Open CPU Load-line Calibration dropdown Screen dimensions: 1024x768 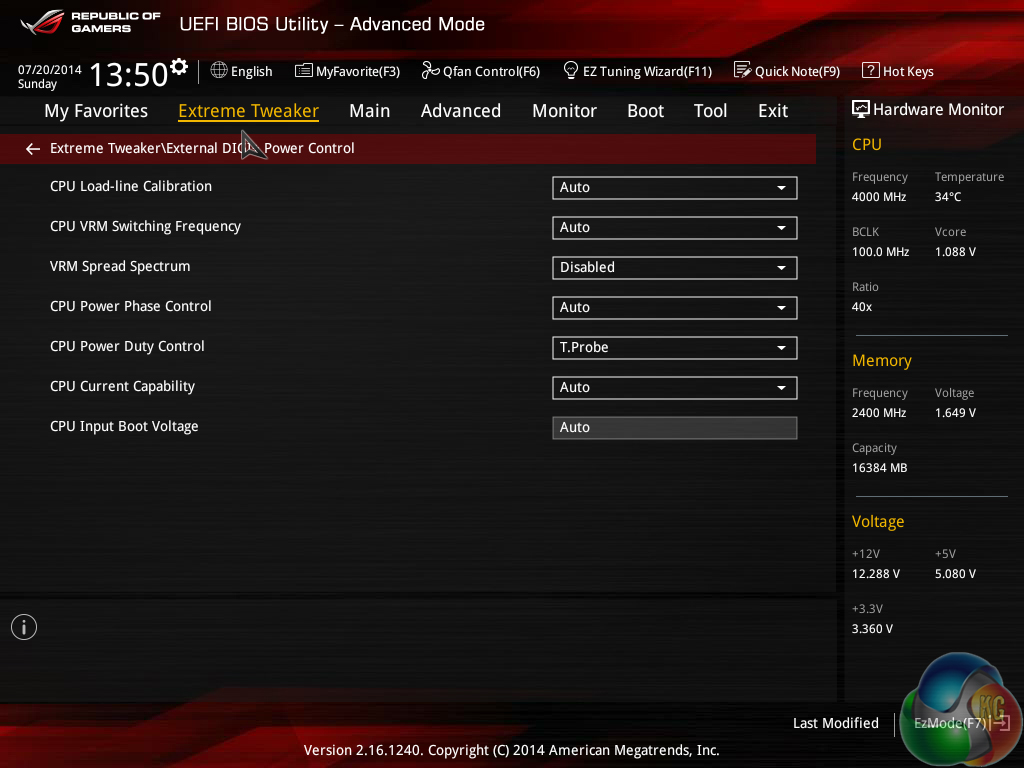(x=675, y=188)
